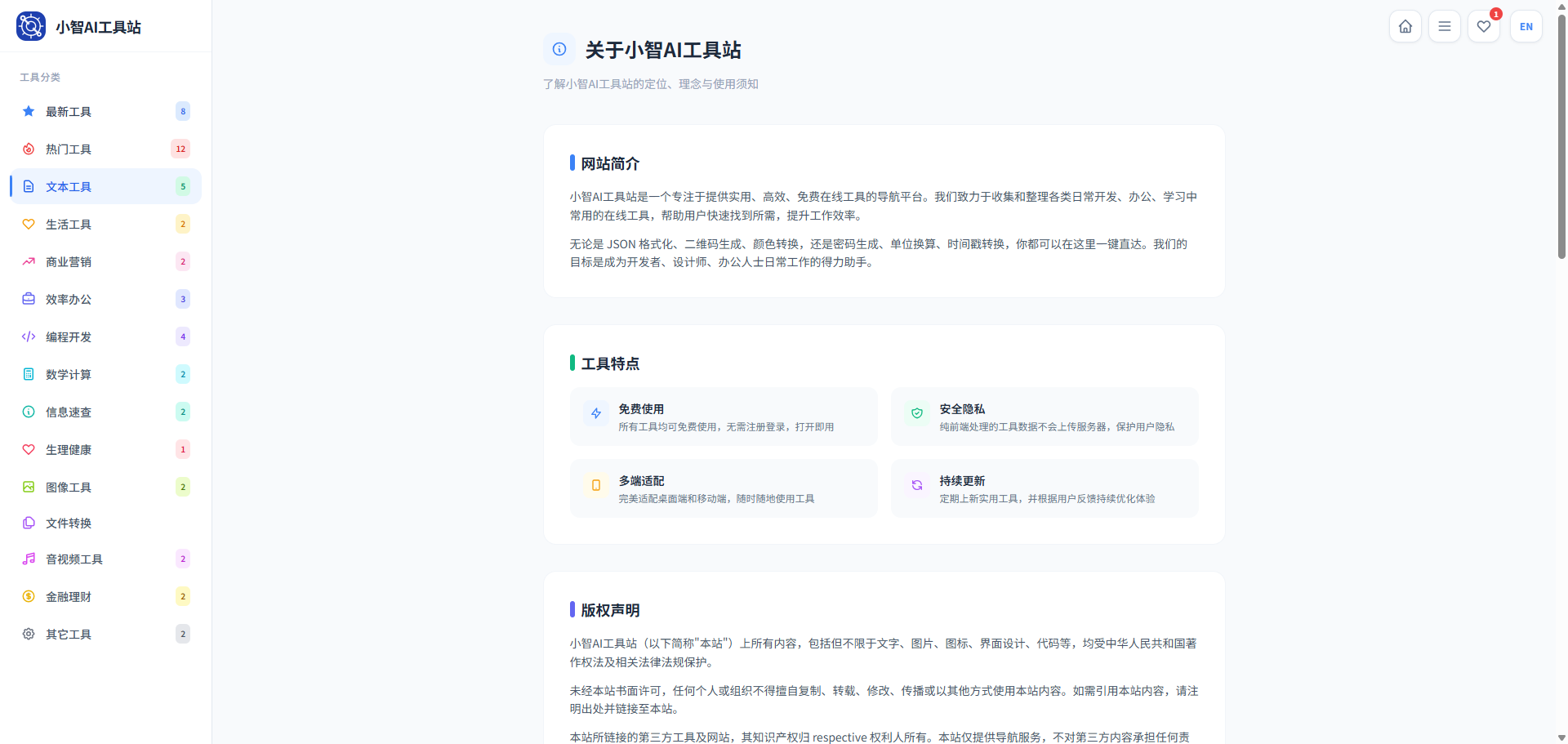This screenshot has height=744, width=1568.
Task: Click the heart icon for 生活工具
Action: point(29,224)
